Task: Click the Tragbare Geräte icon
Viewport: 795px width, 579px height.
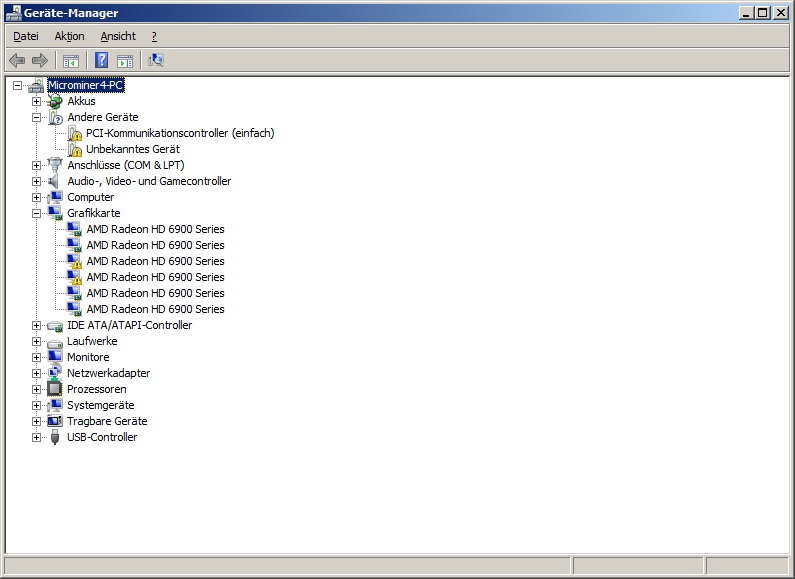Action: coord(55,421)
